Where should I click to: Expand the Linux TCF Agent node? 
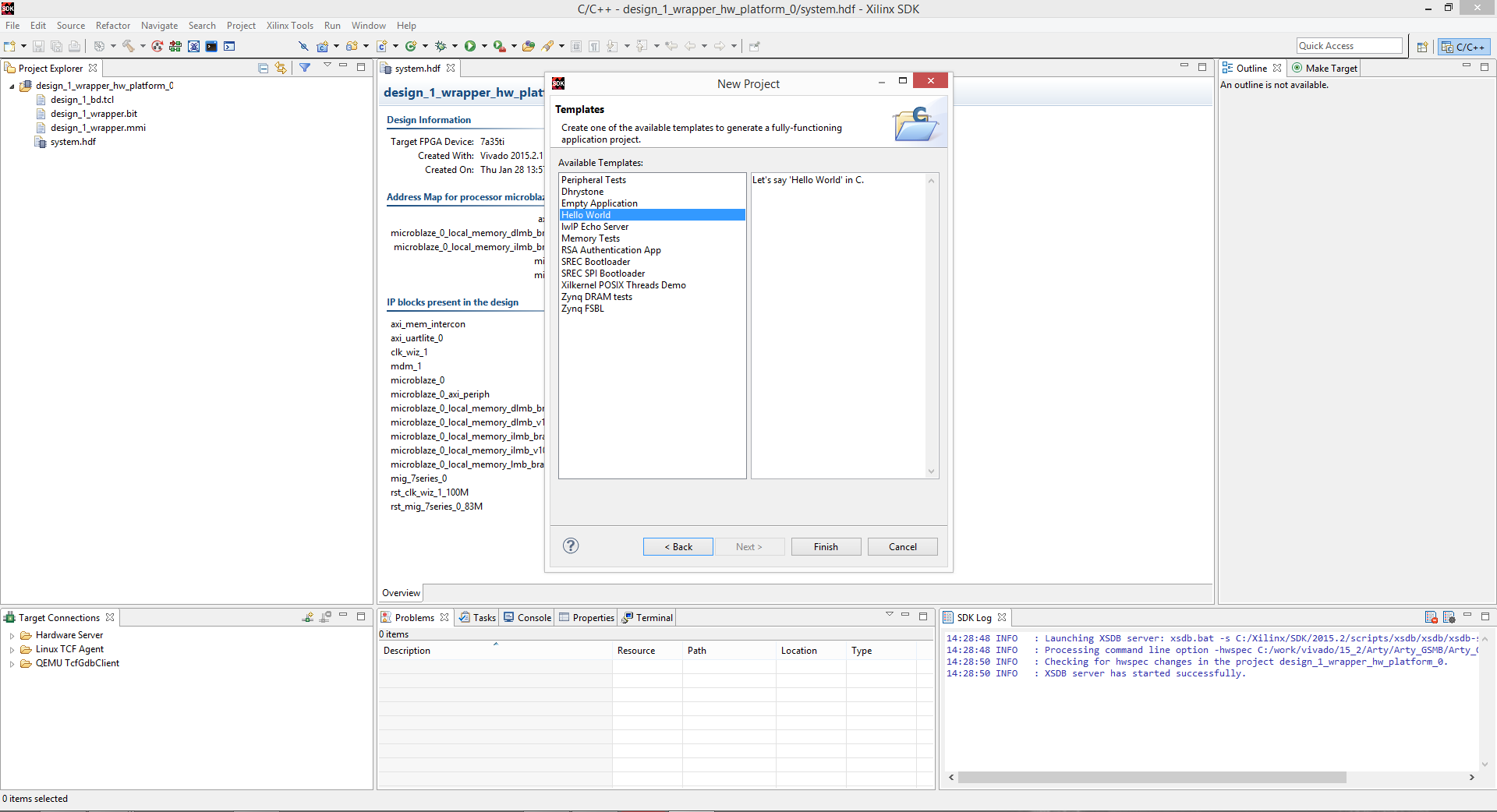12,650
